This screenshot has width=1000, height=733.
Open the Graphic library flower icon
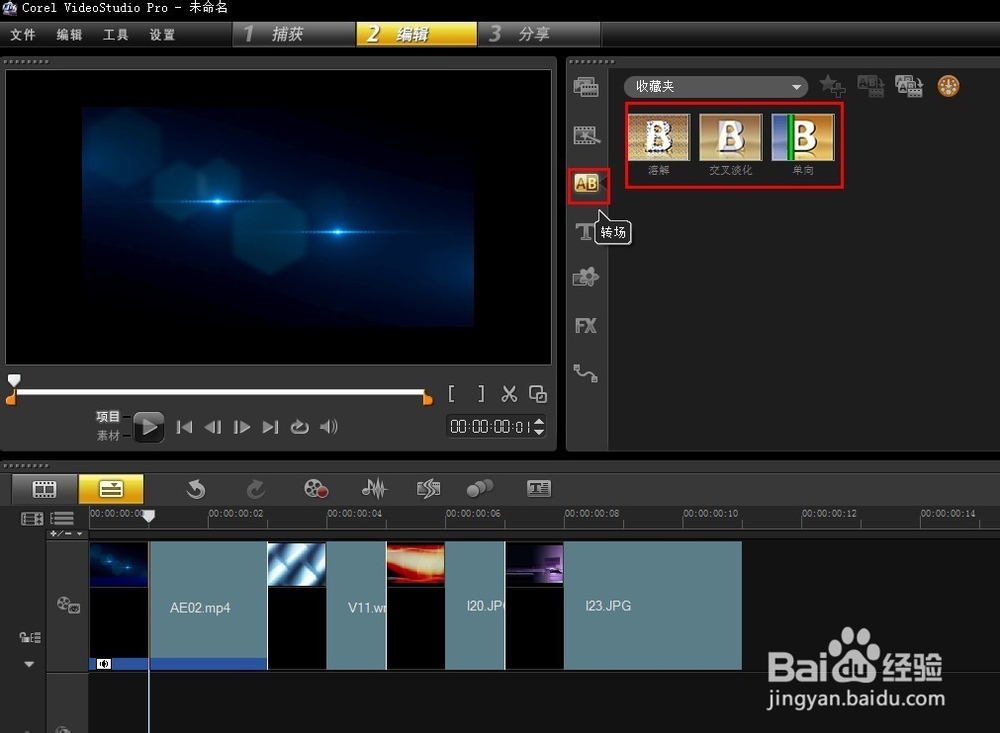pos(585,277)
